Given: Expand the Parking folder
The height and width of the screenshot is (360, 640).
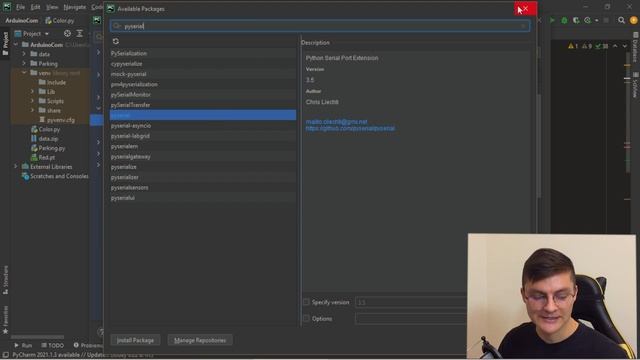Looking at the screenshot, I should click(x=24, y=63).
